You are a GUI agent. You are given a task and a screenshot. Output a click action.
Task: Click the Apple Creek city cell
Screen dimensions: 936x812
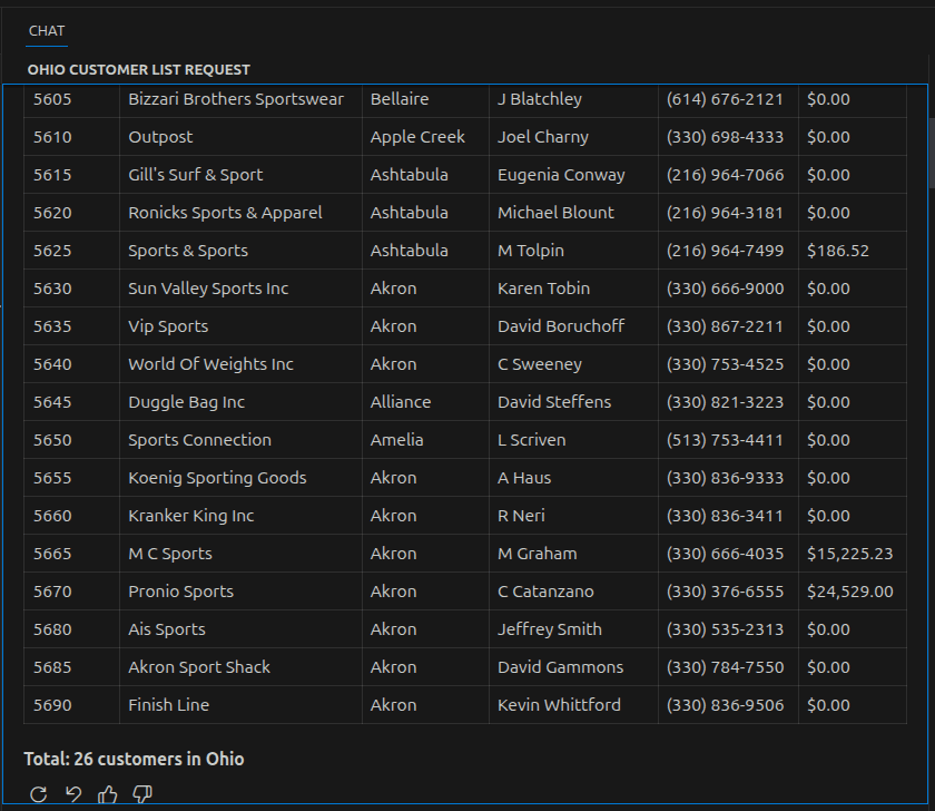pos(417,137)
